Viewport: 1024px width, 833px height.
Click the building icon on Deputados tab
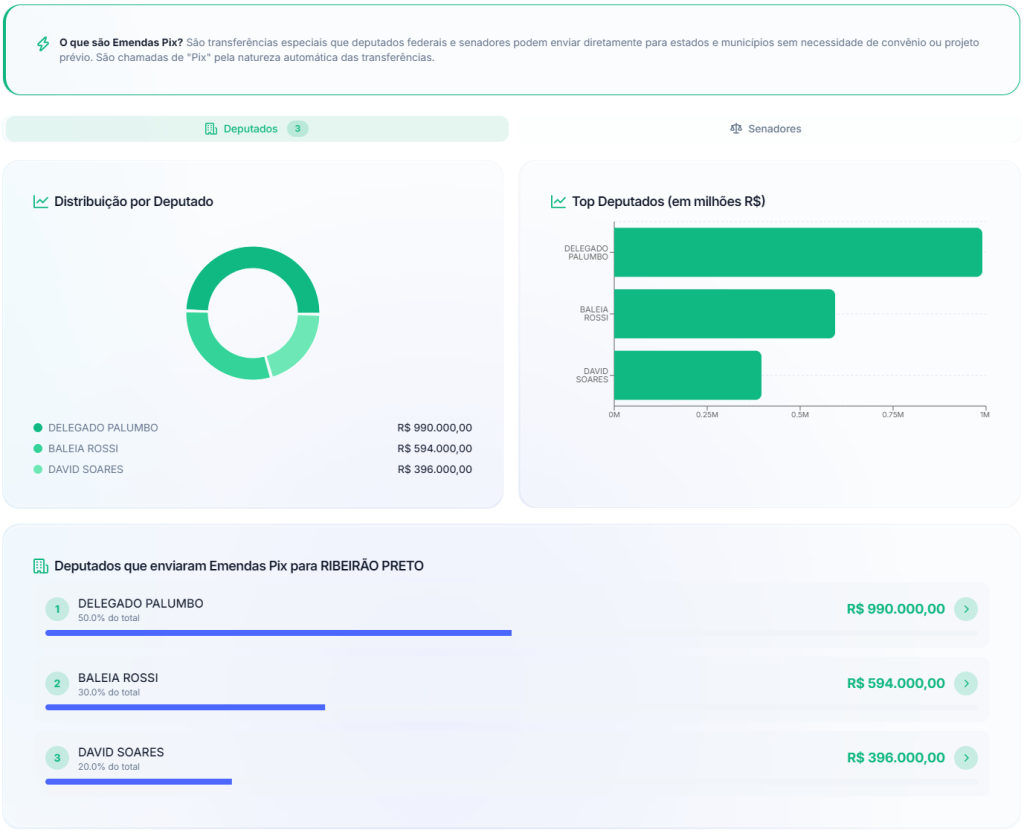coord(211,129)
